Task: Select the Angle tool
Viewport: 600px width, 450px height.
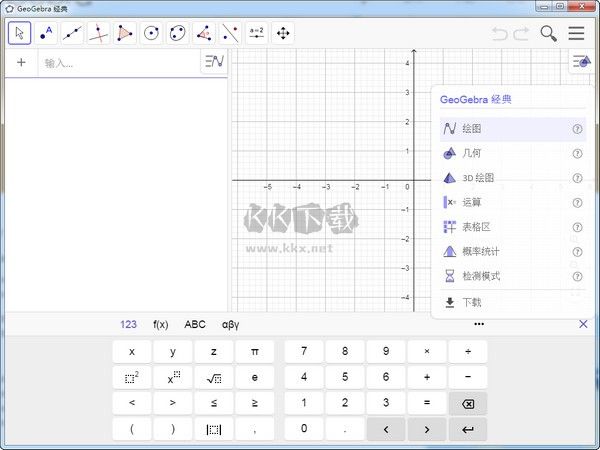Action: [x=203, y=33]
